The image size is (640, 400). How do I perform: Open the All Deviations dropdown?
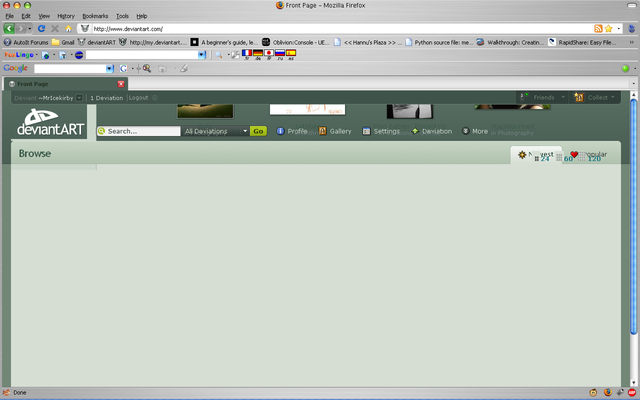(215, 131)
